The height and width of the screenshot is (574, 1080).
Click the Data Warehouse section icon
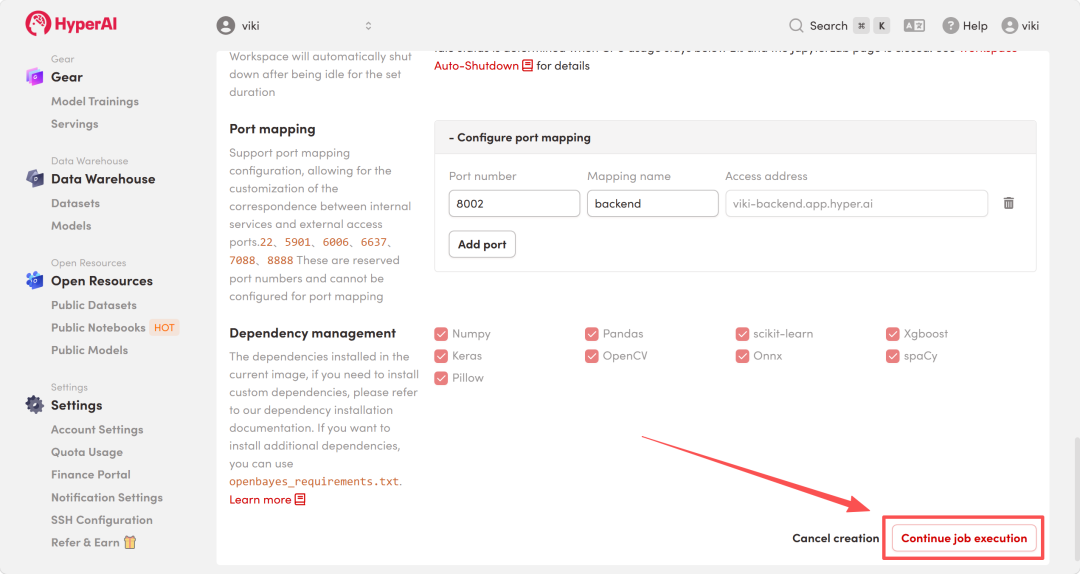(34, 178)
